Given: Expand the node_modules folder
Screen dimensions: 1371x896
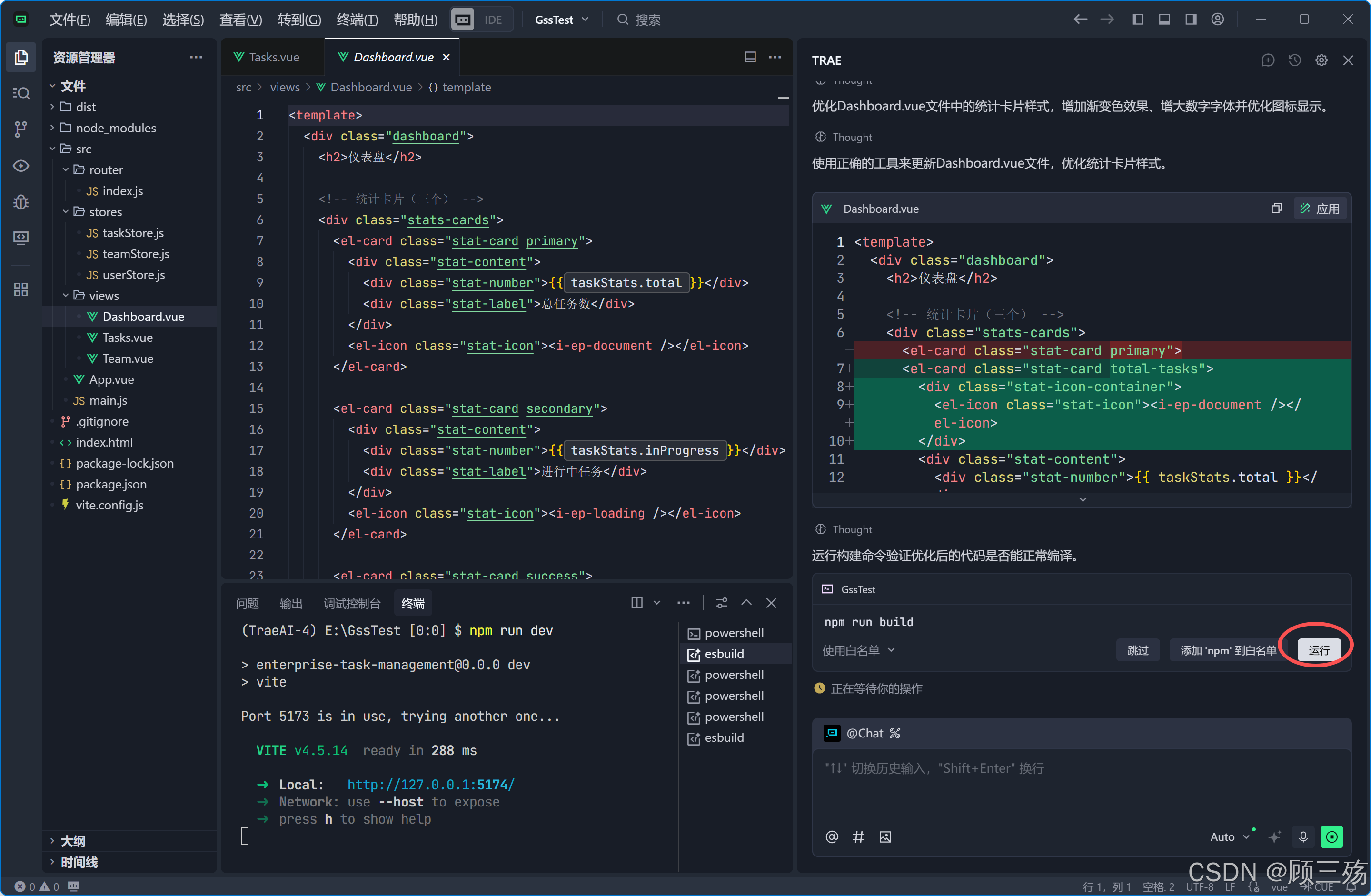Looking at the screenshot, I should tap(115, 128).
